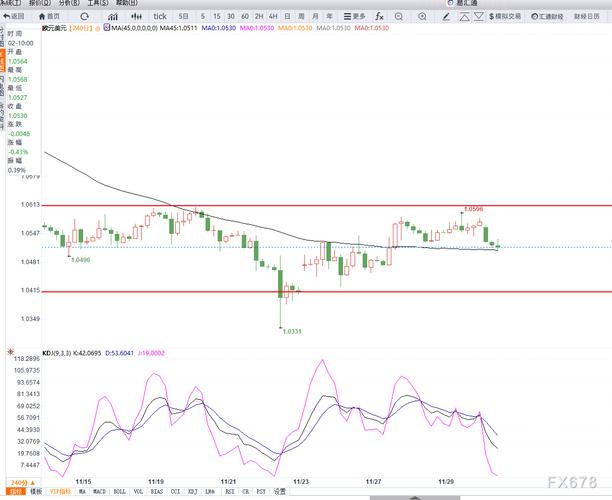Select the 模板 tab at bottom
Screen dimensions: 612x500
[36, 491]
